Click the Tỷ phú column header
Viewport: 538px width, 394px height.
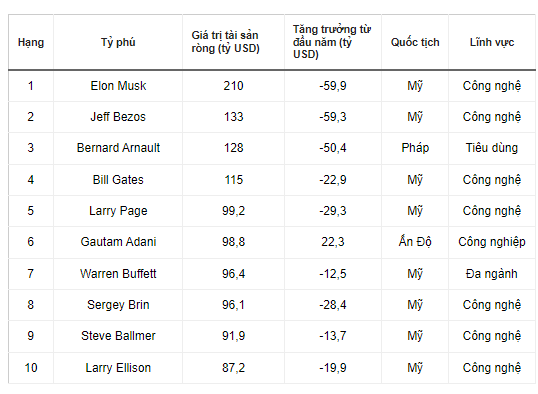(x=118, y=42)
